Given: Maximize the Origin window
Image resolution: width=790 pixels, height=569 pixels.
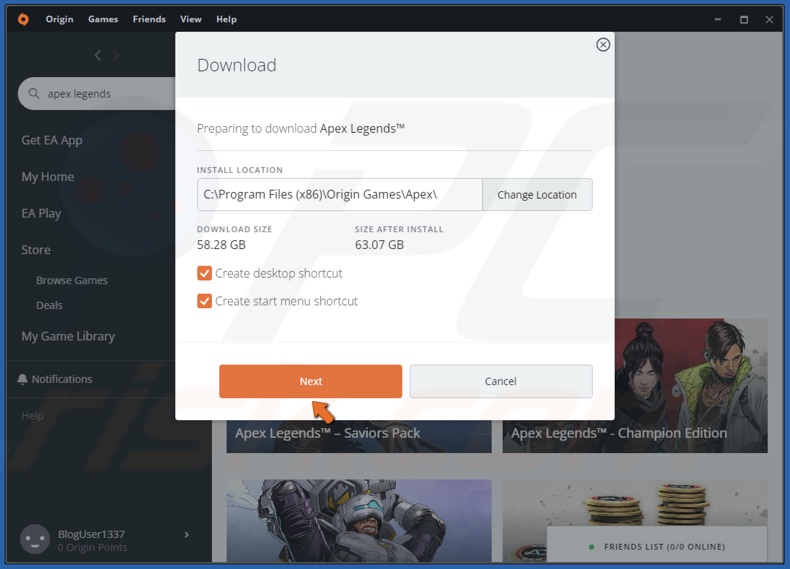Looking at the screenshot, I should [743, 19].
